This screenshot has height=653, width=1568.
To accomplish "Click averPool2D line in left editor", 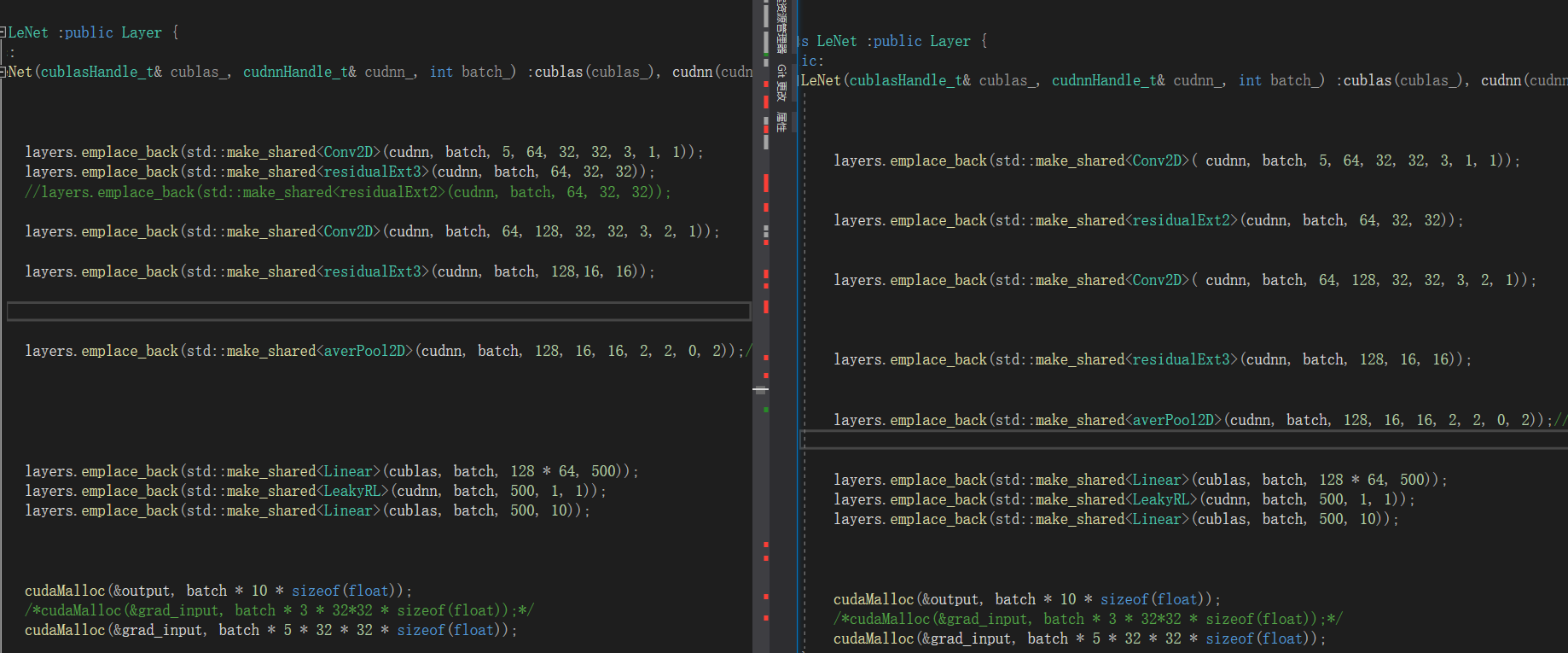I will click(x=388, y=351).
